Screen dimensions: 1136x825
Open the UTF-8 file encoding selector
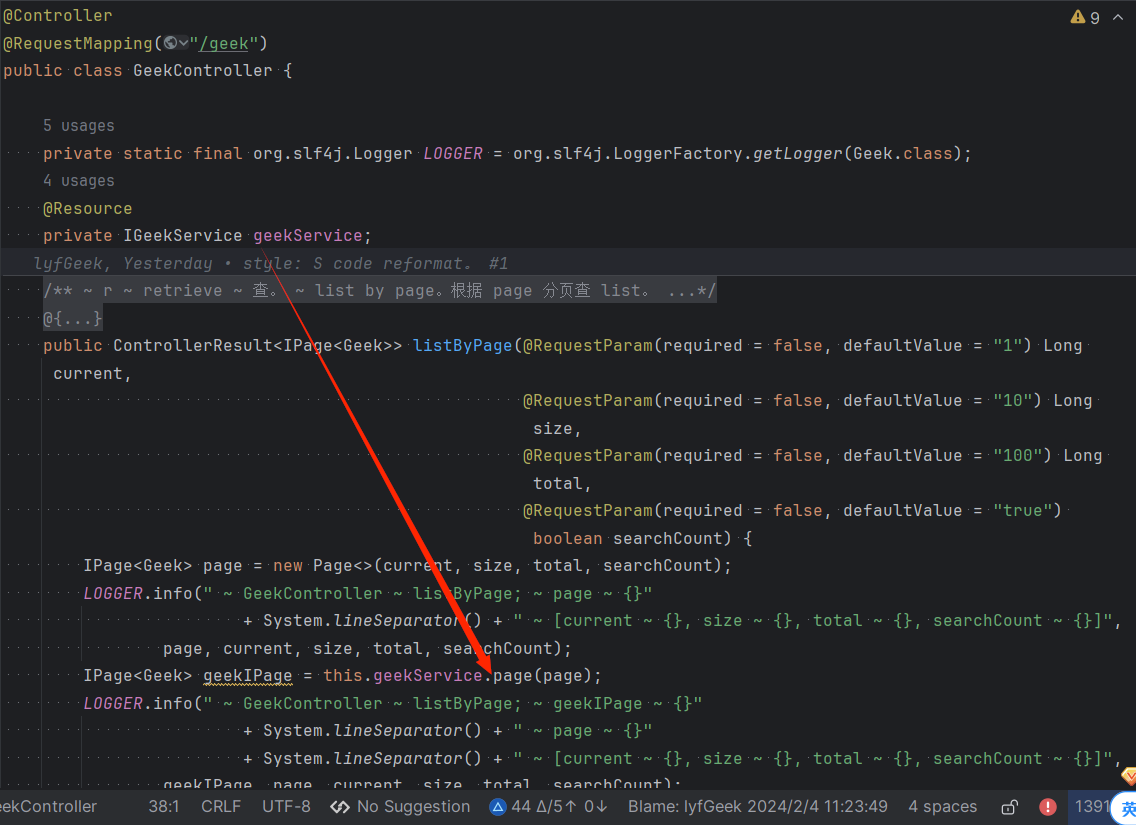286,806
